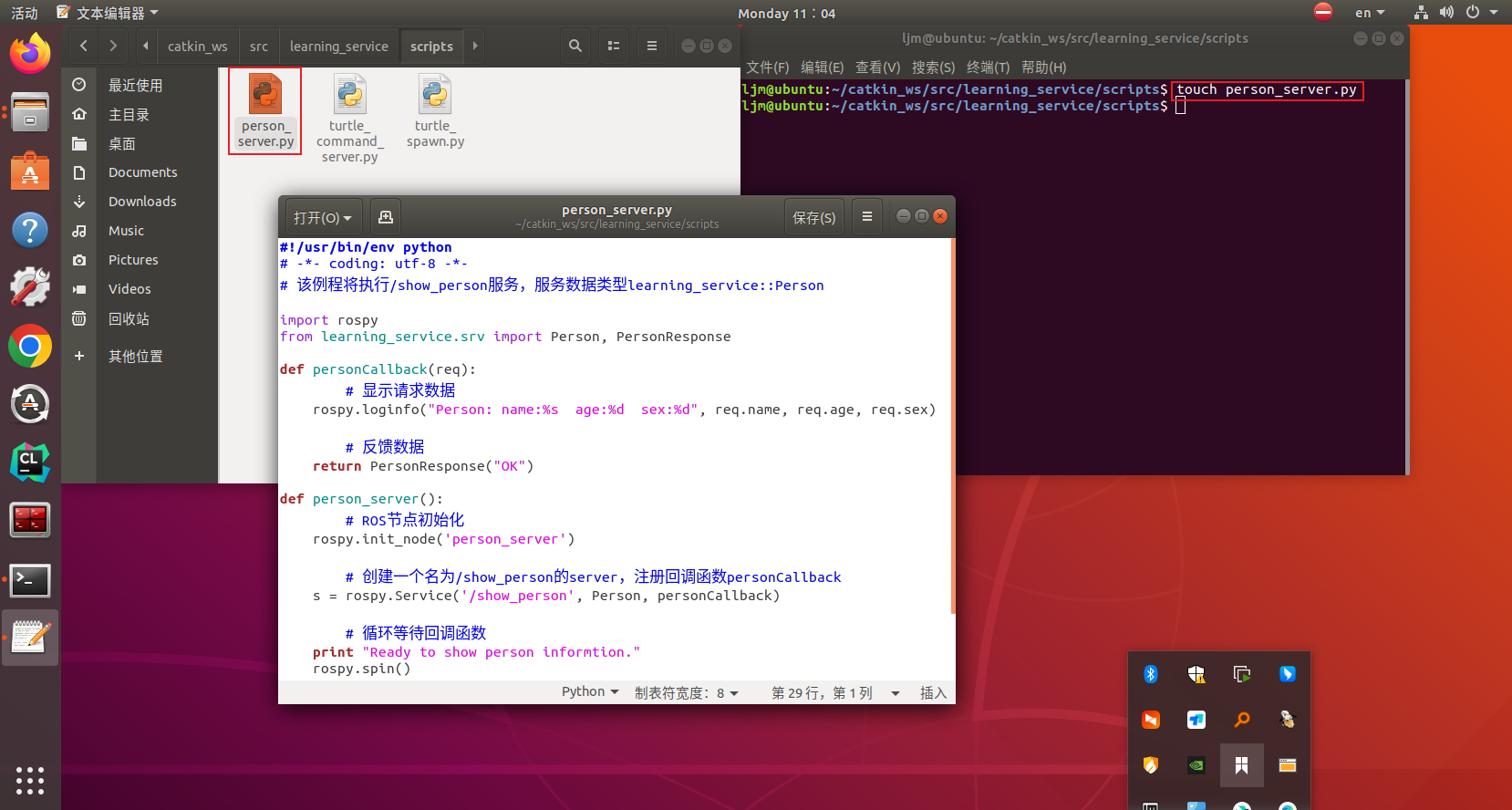This screenshot has width=1512, height=810.
Task: Click the NVIDIA tray icon
Action: tap(1196, 765)
